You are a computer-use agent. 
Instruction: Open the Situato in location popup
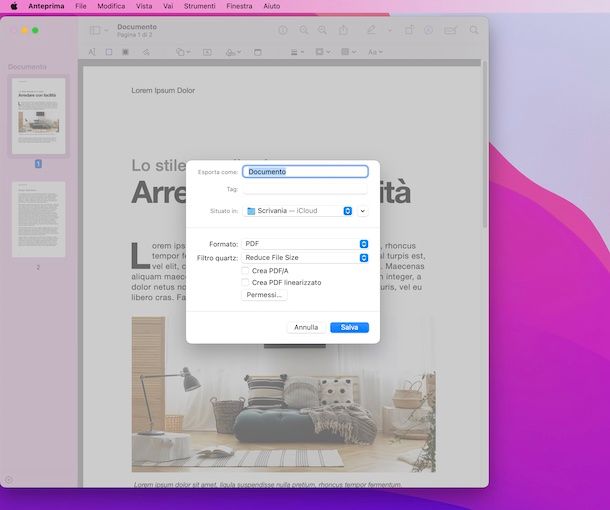pyautogui.click(x=298, y=211)
